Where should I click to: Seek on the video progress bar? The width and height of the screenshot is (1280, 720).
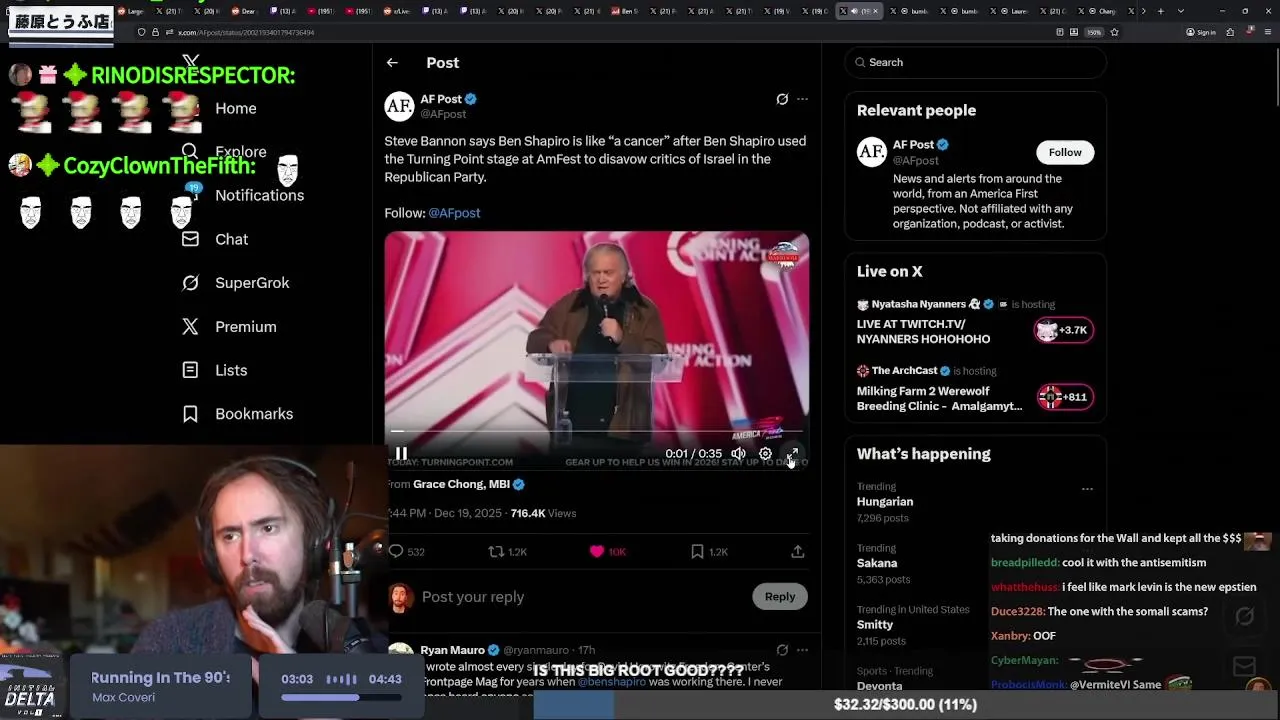pyautogui.click(x=597, y=432)
